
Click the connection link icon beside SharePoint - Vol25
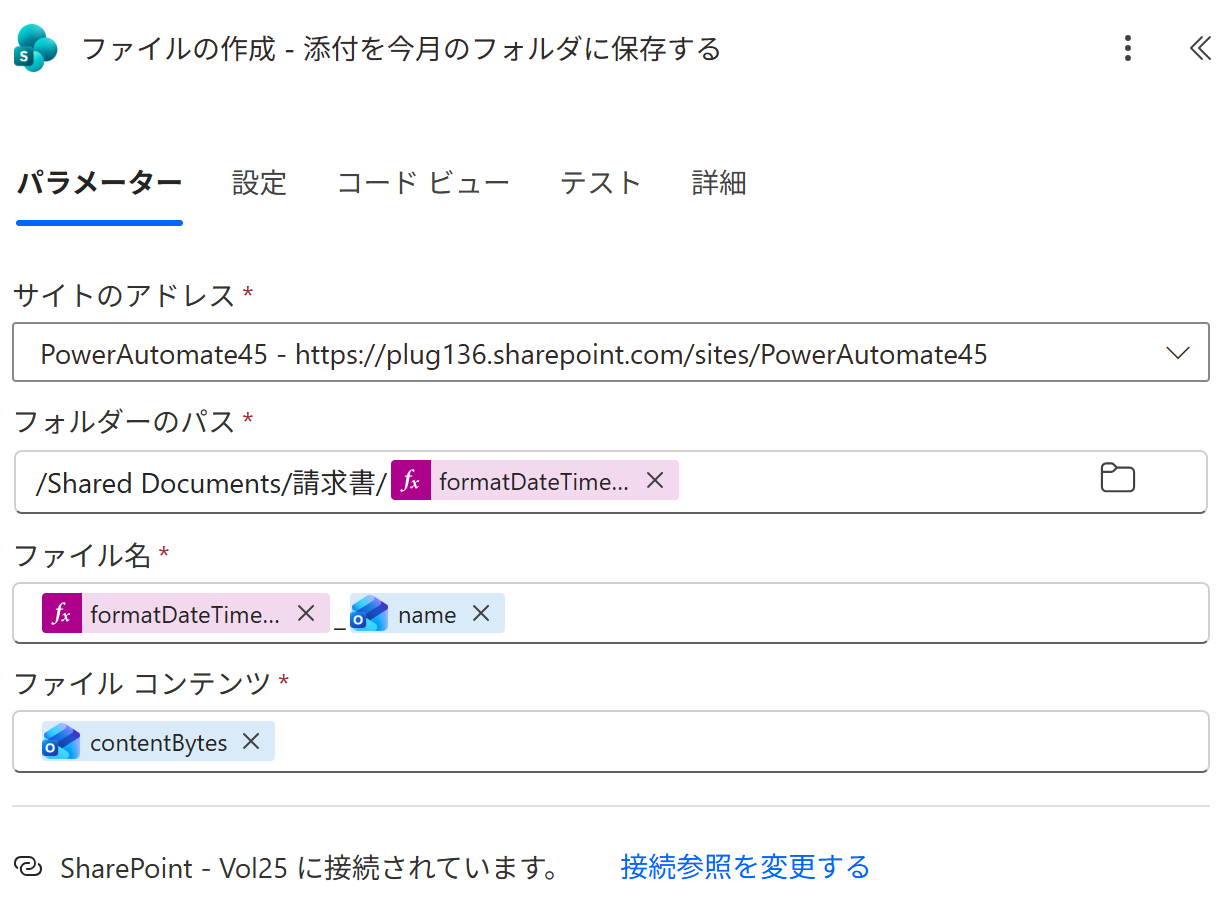click(x=30, y=866)
